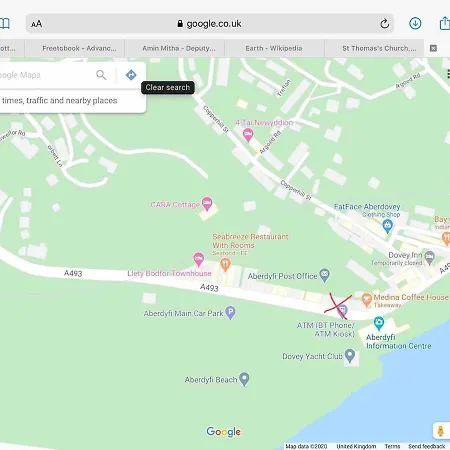Tap the AA reader text size button
Image resolution: width=450 pixels, height=450 pixels.
point(37,24)
